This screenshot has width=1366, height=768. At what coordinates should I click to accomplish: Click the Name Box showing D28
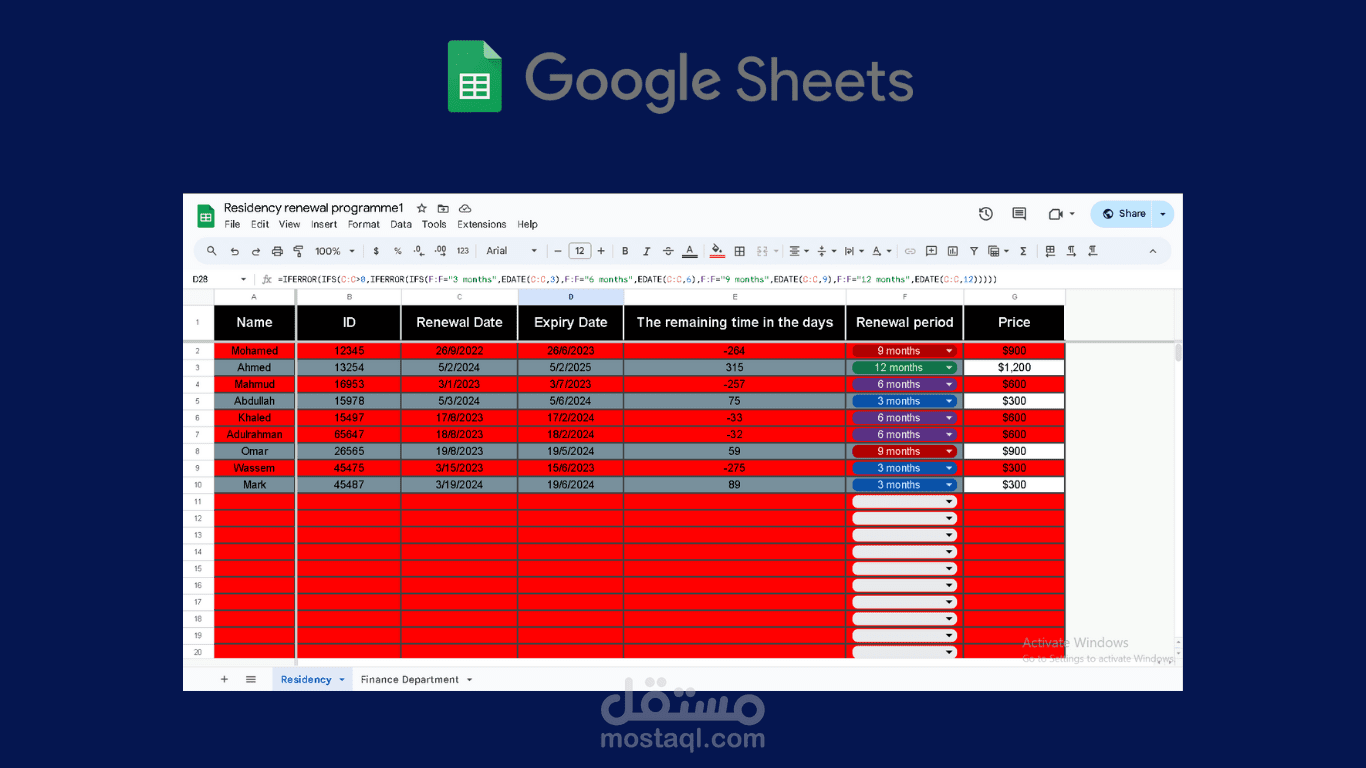click(219, 279)
